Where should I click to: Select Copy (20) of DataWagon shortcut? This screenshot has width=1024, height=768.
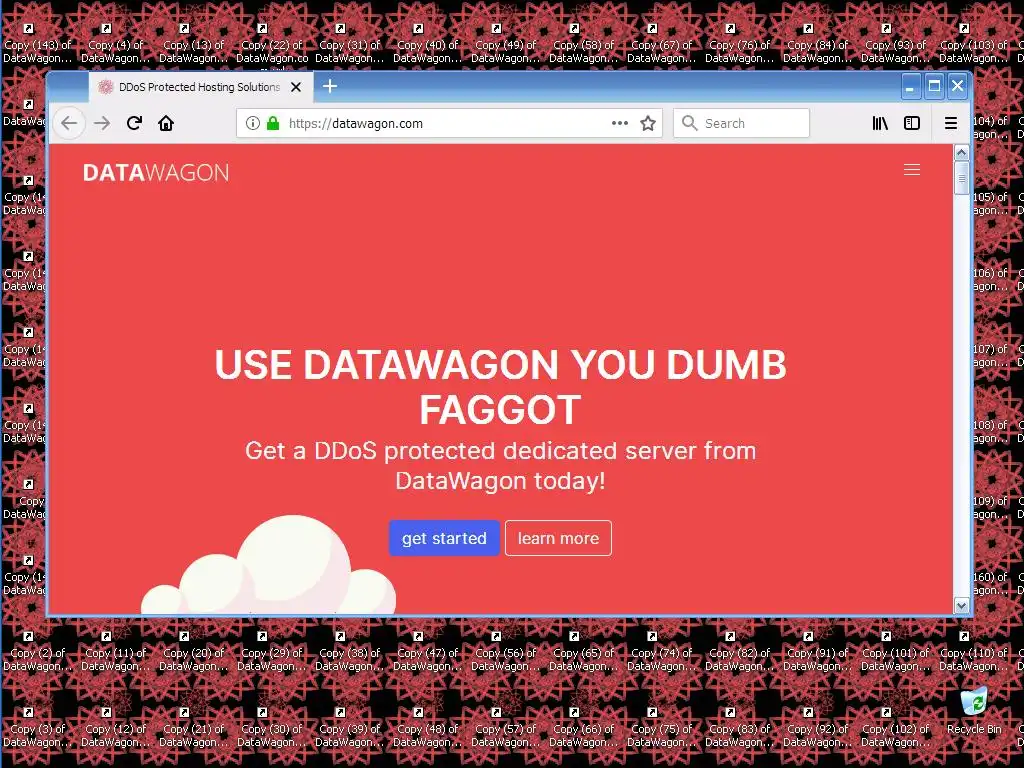click(193, 652)
